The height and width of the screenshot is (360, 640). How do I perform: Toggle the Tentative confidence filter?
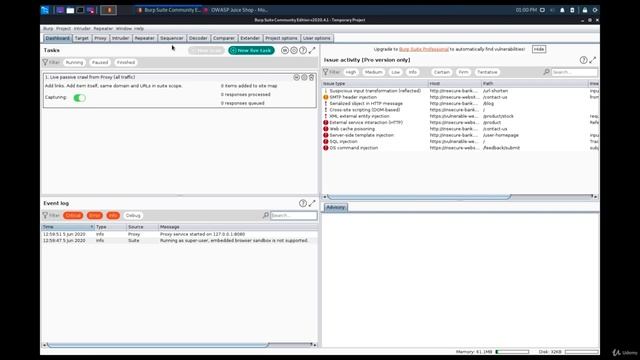coord(487,72)
